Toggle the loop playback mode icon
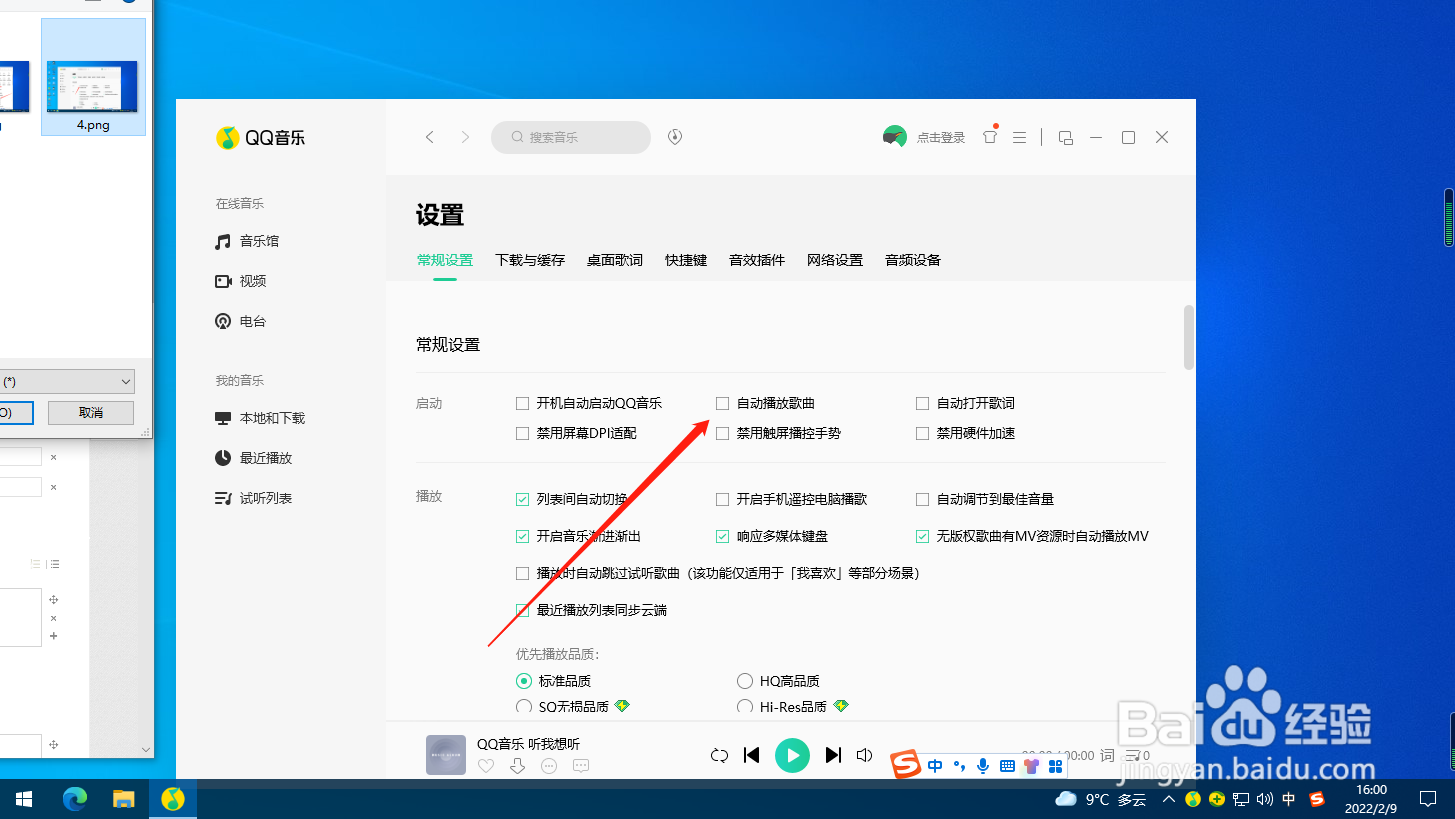The height and width of the screenshot is (819, 1455). pos(719,755)
